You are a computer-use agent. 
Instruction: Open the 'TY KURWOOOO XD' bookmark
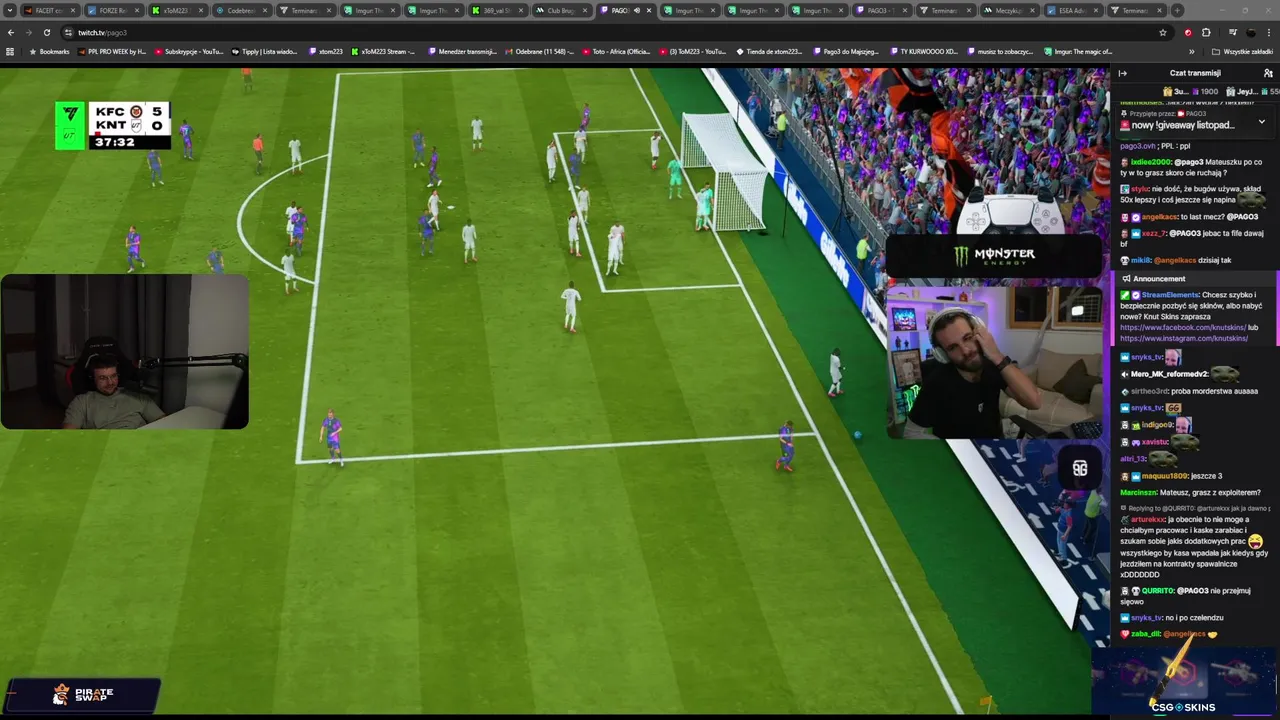(x=923, y=51)
